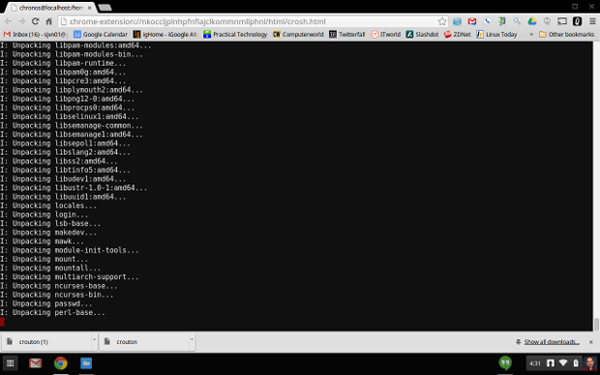Image resolution: width=600 pixels, height=375 pixels.
Task: Open the Other bookmarks folder
Action: 567,34
